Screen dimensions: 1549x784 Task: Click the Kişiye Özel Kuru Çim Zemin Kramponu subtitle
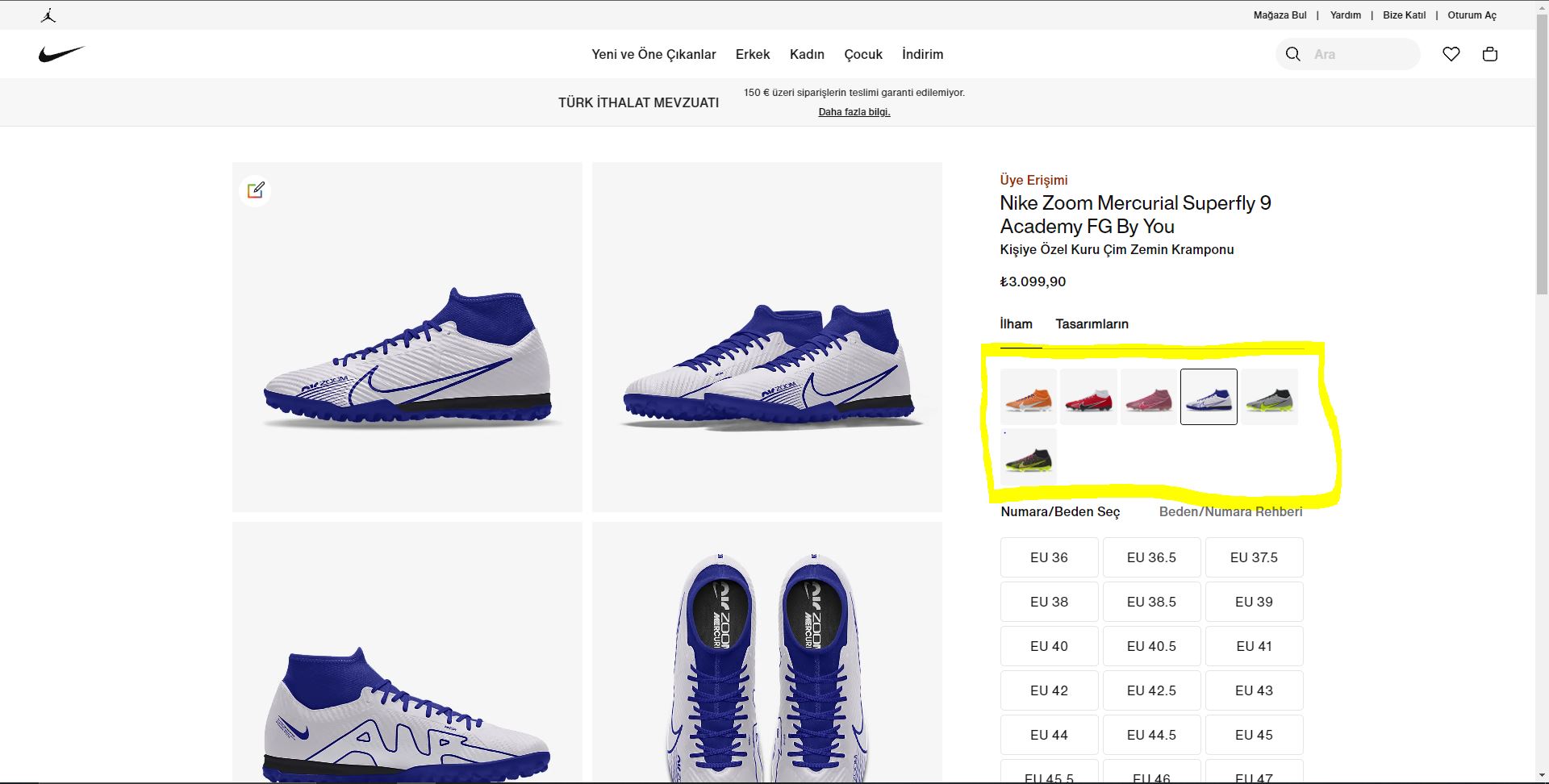[1117, 249]
